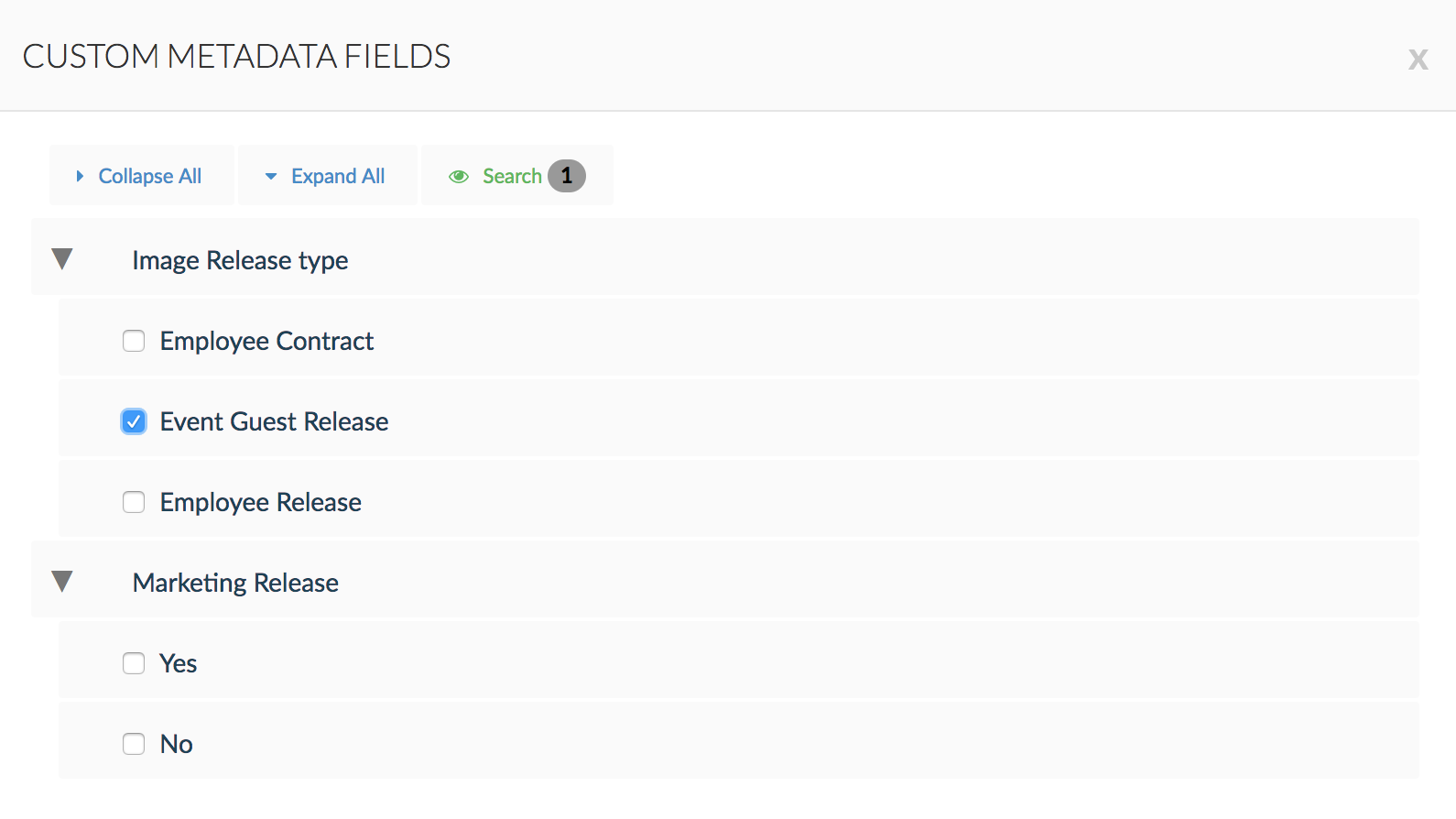Tick the Employee Release checkbox
The image size is (1456, 819).
(134, 502)
